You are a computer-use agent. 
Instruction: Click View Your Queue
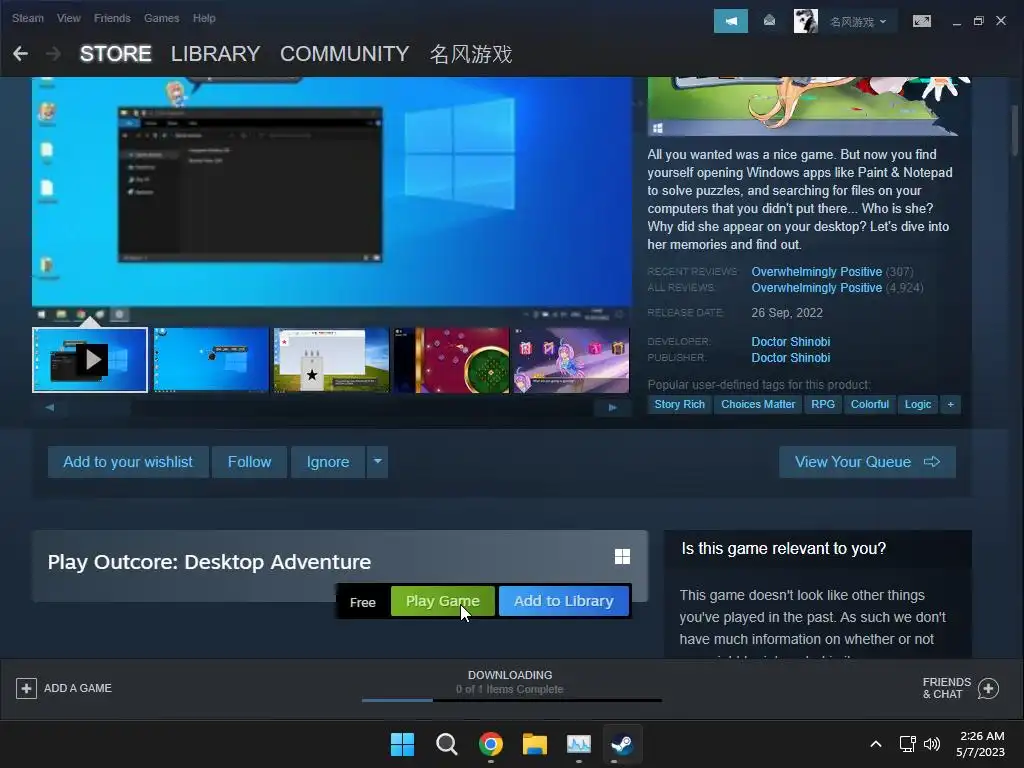click(867, 462)
